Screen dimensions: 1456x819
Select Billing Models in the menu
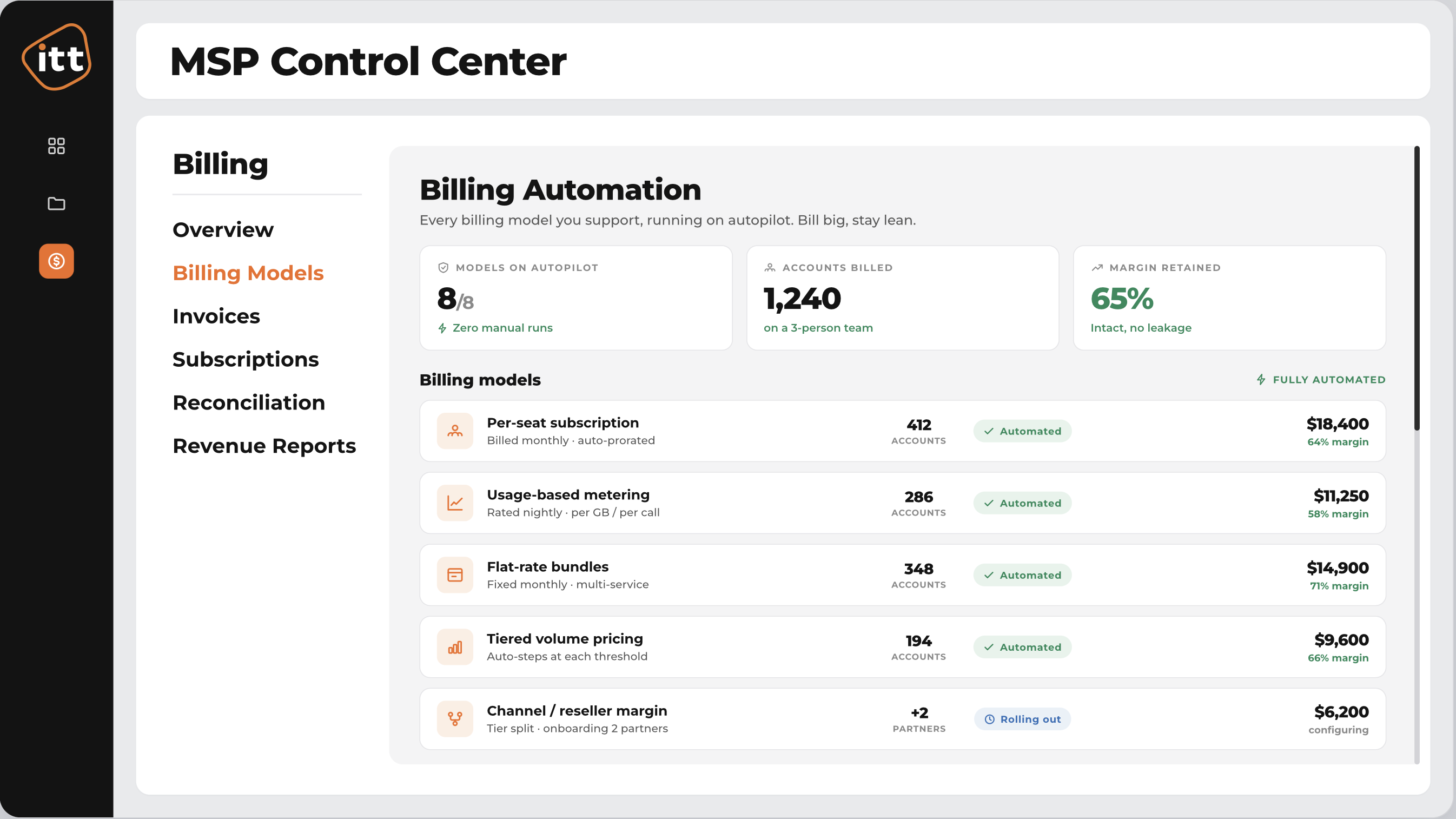pos(248,273)
